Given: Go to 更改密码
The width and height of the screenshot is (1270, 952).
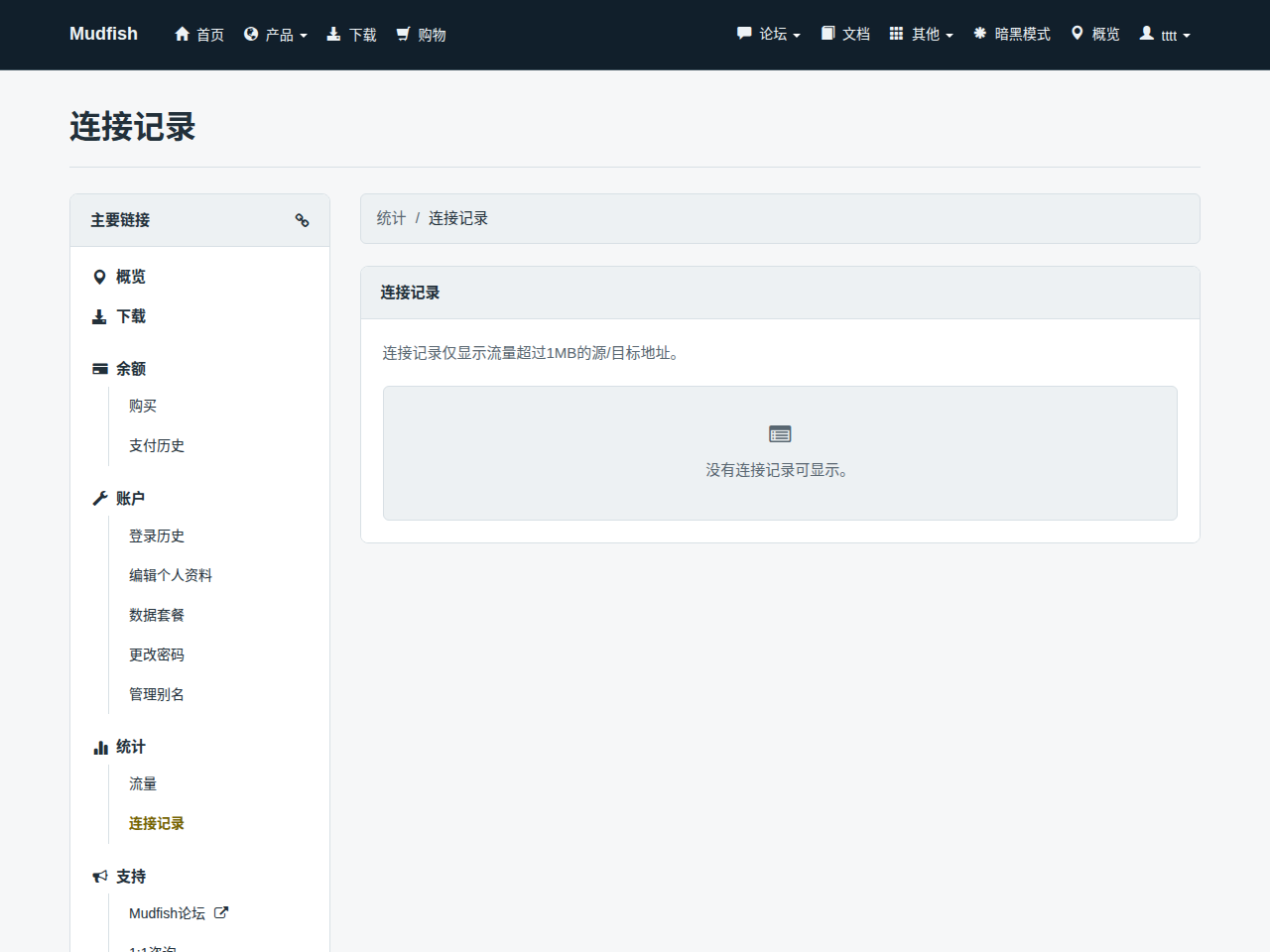Looking at the screenshot, I should (x=157, y=654).
